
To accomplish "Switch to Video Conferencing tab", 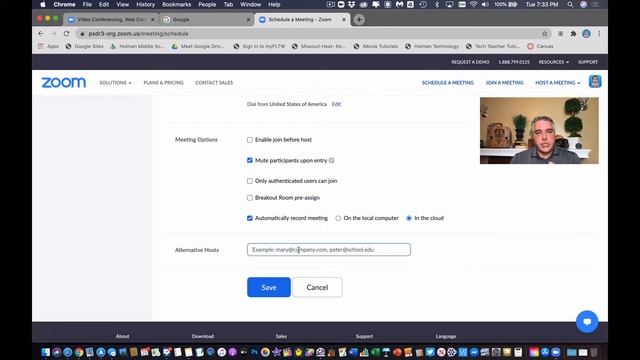I will [x=111, y=19].
